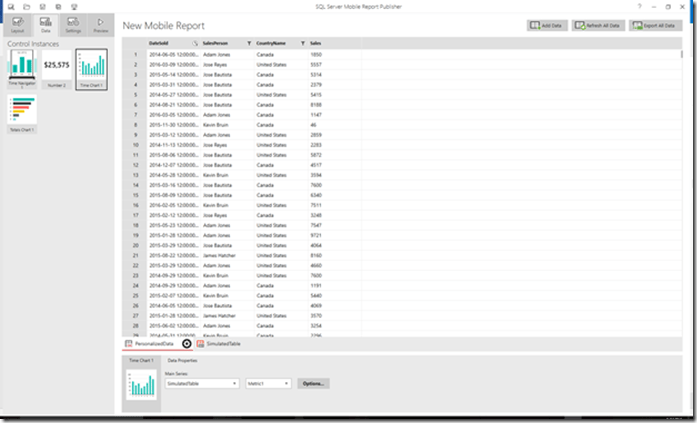Open the Metric1 field dropdown
This screenshot has height=423, width=697.
[x=268, y=383]
